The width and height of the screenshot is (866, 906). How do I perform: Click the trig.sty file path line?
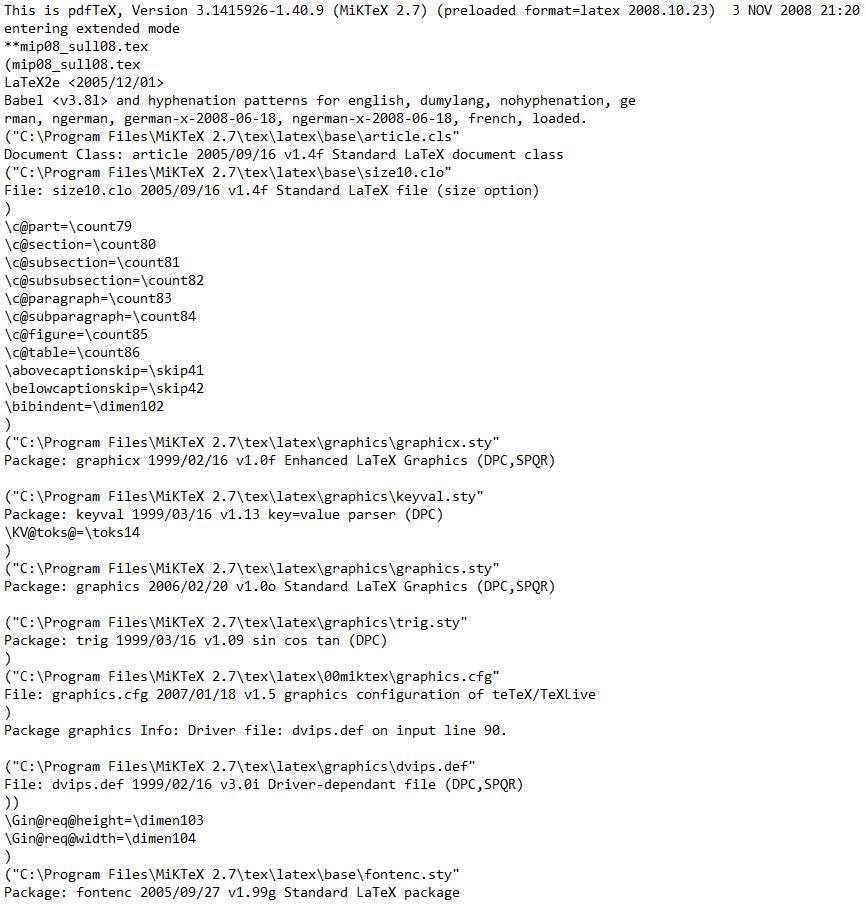tap(236, 622)
